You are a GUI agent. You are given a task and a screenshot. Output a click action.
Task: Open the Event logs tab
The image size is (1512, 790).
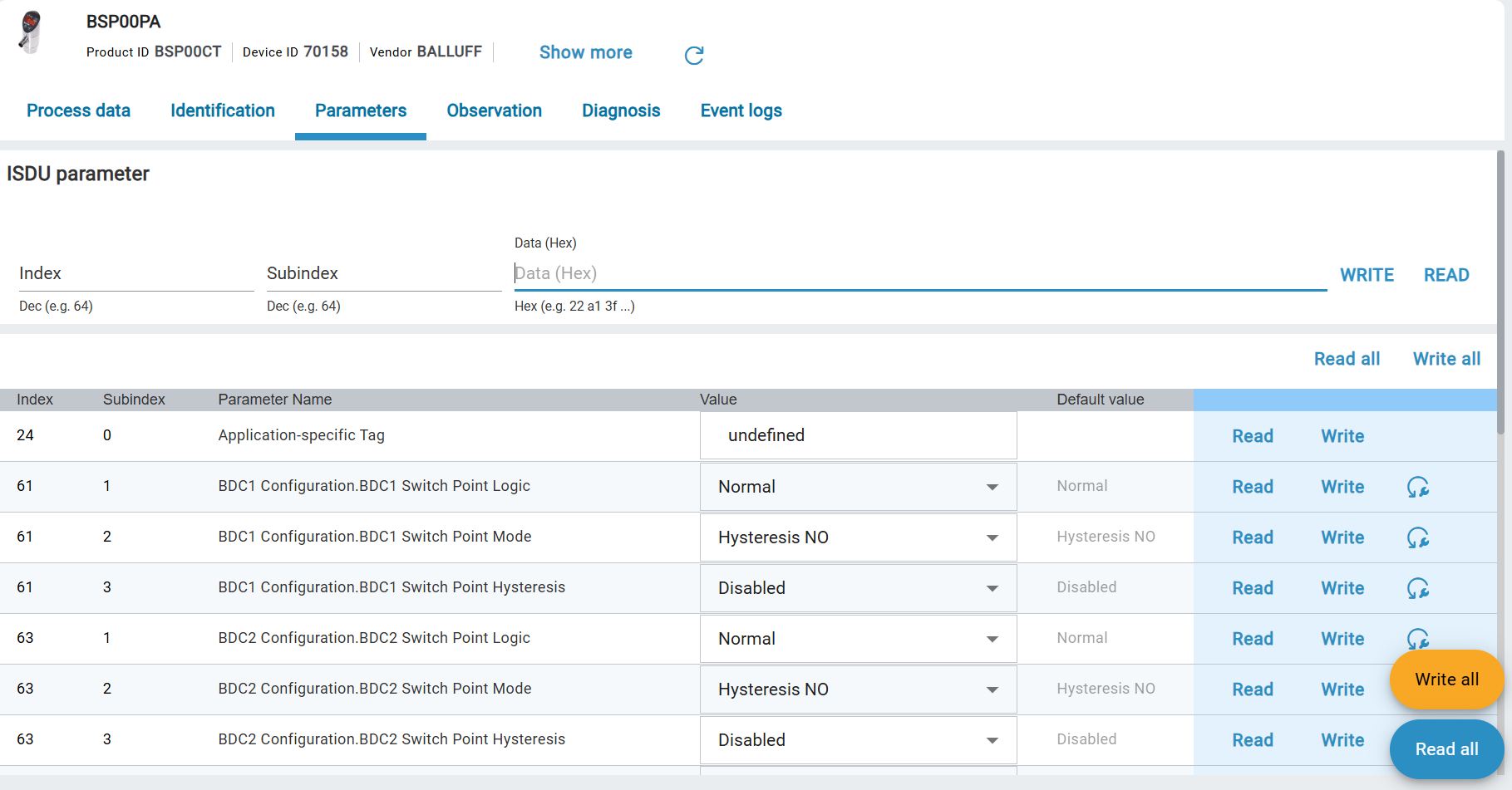741,110
